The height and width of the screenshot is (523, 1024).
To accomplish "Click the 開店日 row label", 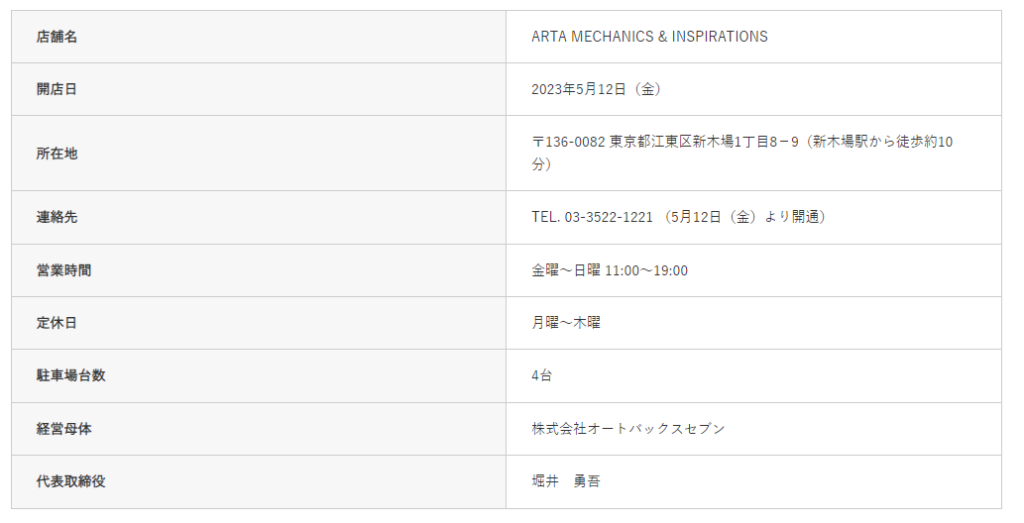I will click(57, 89).
